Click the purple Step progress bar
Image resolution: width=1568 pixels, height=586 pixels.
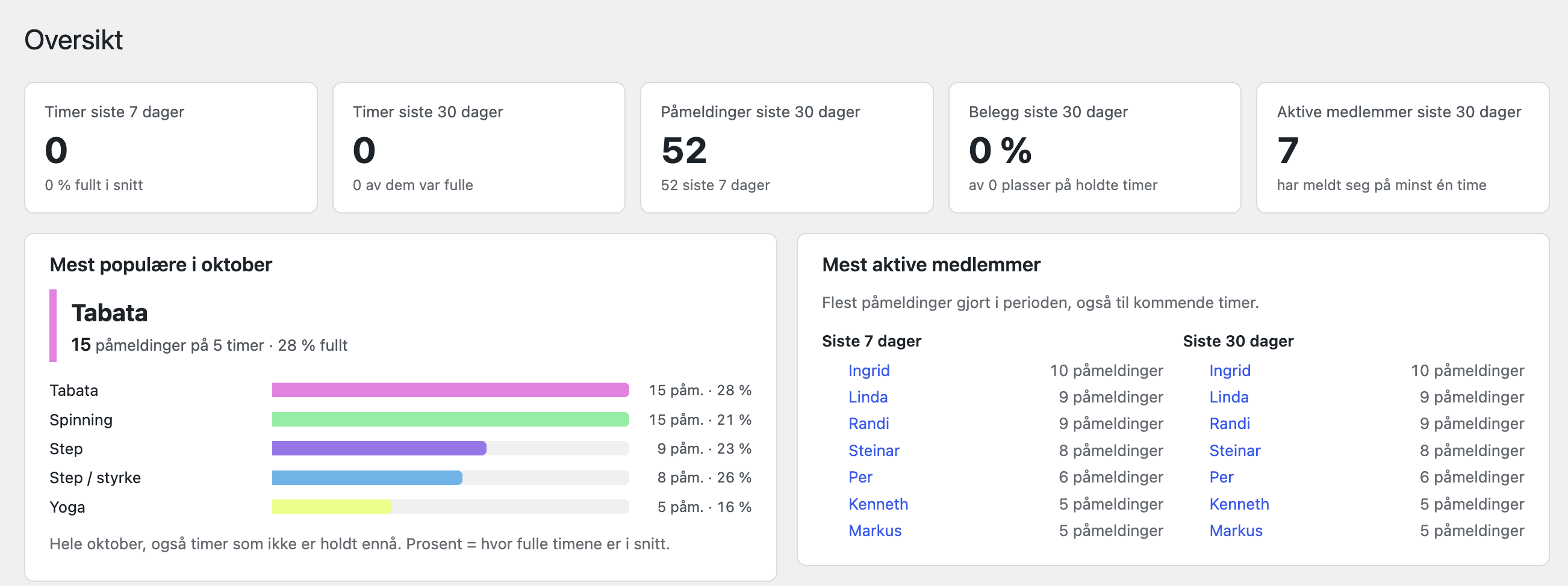pyautogui.click(x=379, y=449)
